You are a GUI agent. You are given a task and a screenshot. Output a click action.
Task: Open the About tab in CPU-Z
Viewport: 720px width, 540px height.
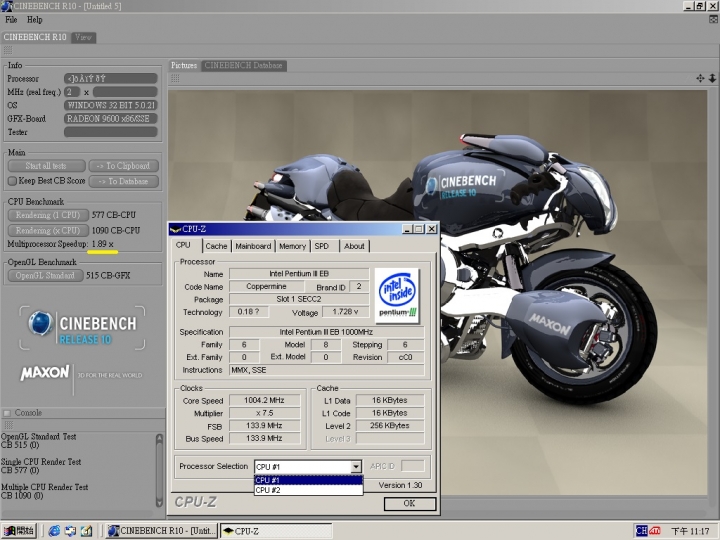click(354, 246)
